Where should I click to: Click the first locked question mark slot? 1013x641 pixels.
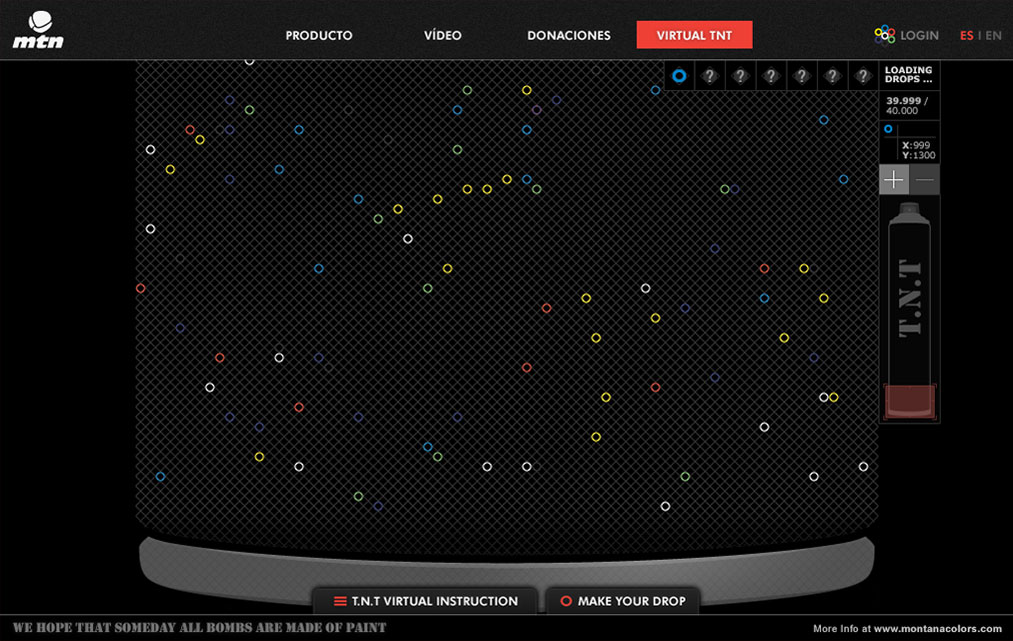click(x=709, y=75)
